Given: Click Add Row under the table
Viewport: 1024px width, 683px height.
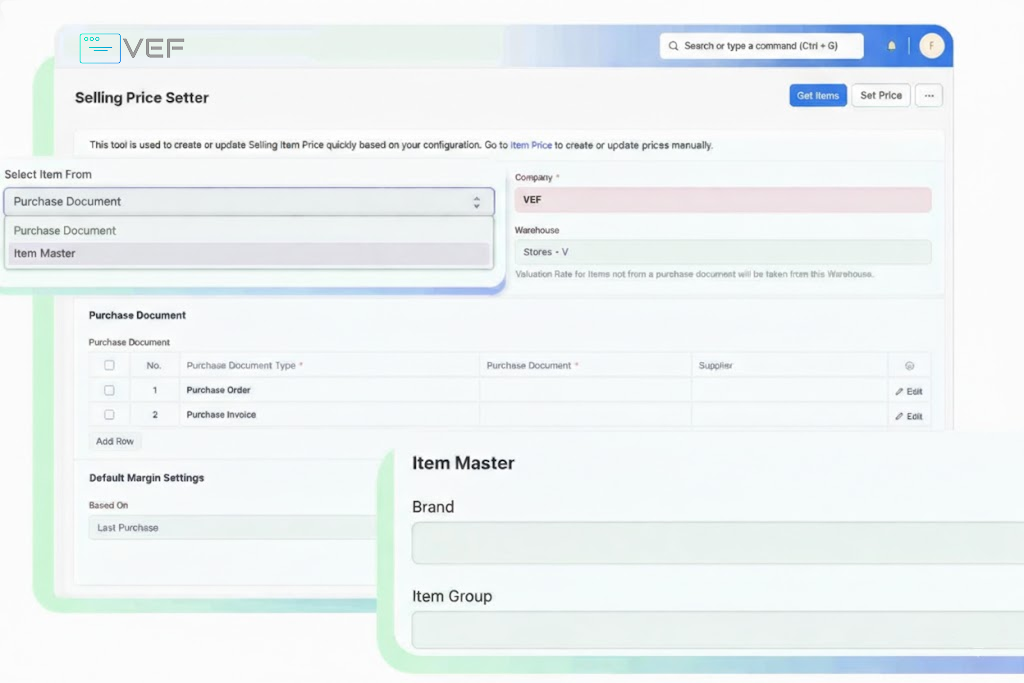Looking at the screenshot, I should coord(115,441).
